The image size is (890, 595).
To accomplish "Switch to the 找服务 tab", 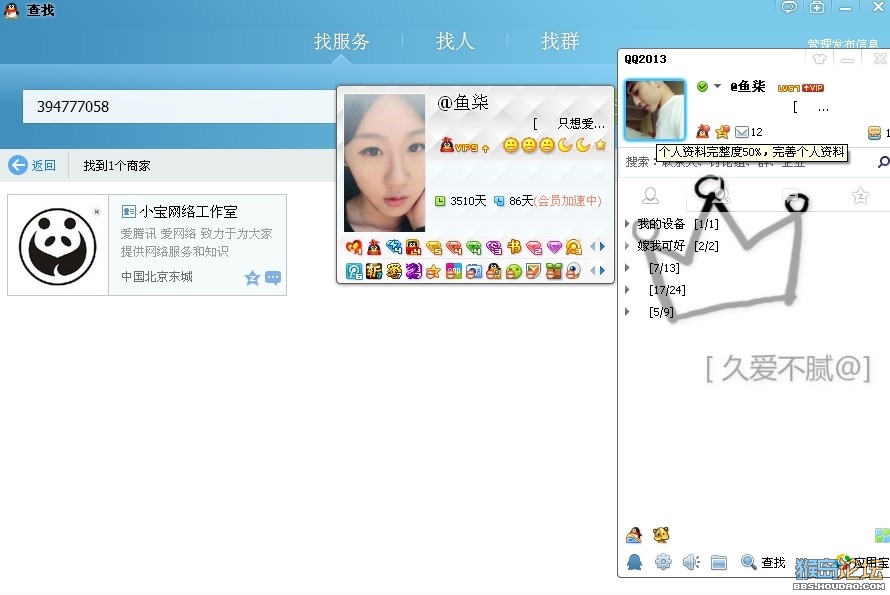I will (342, 41).
